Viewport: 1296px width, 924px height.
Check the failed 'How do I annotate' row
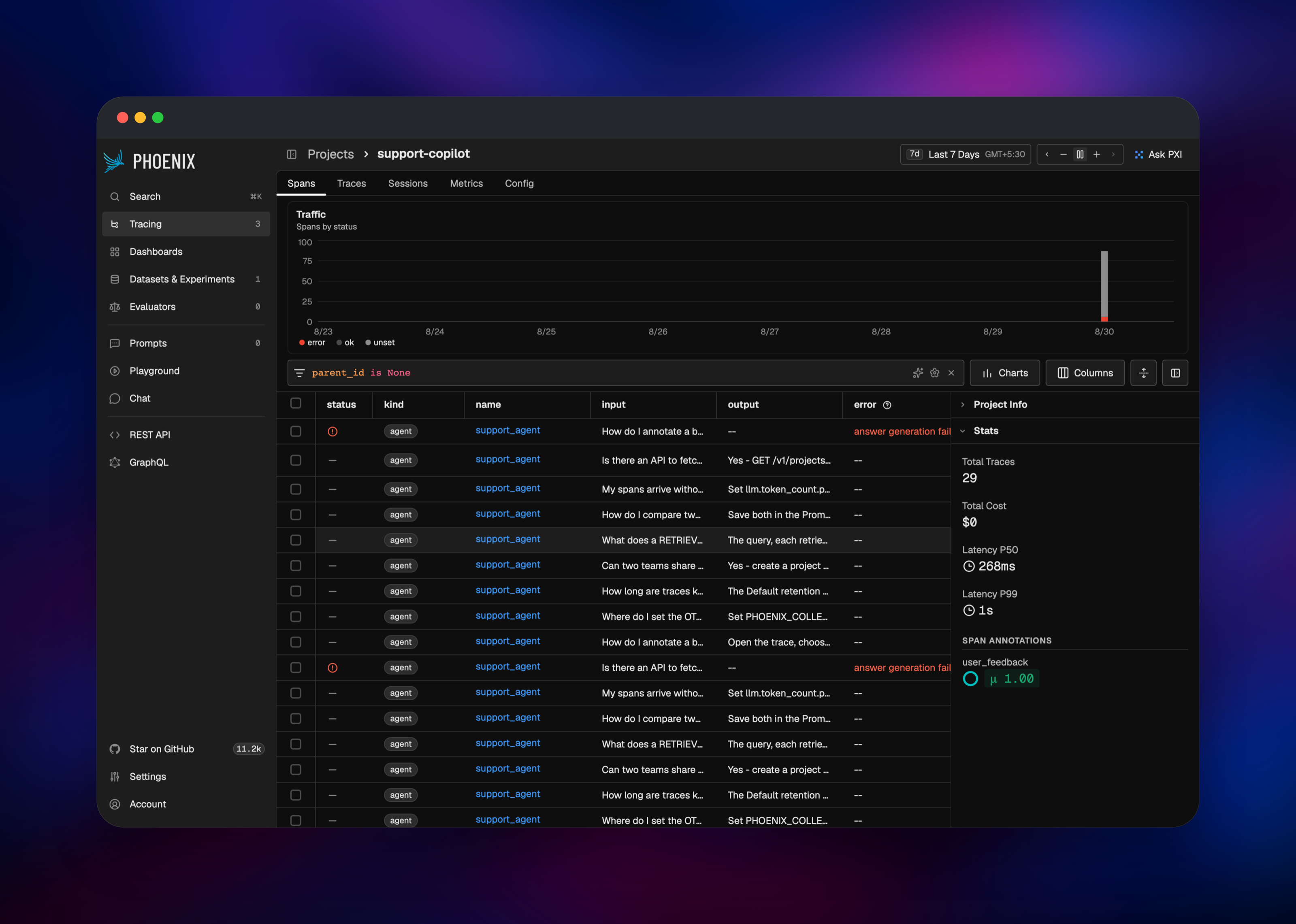click(296, 431)
